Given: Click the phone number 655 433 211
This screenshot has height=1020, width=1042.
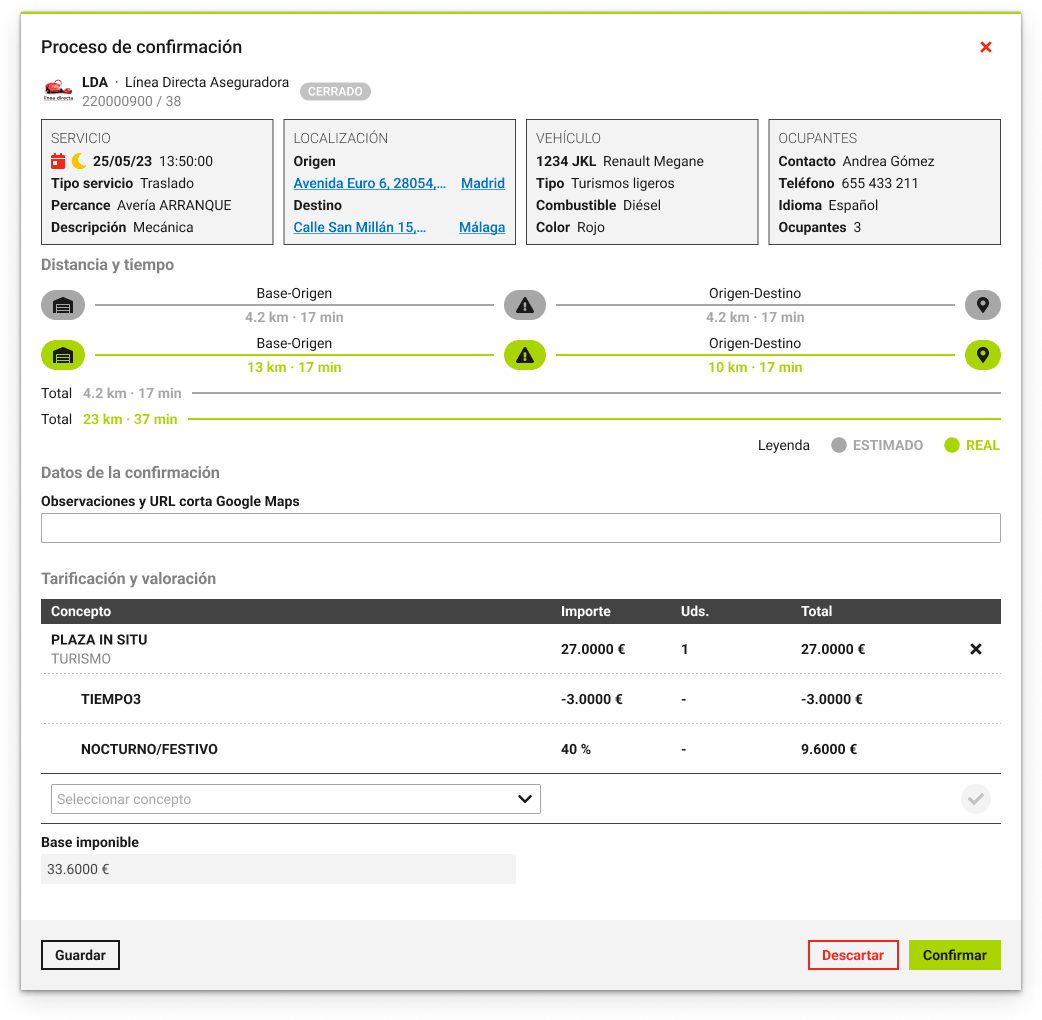Looking at the screenshot, I should click(x=880, y=183).
